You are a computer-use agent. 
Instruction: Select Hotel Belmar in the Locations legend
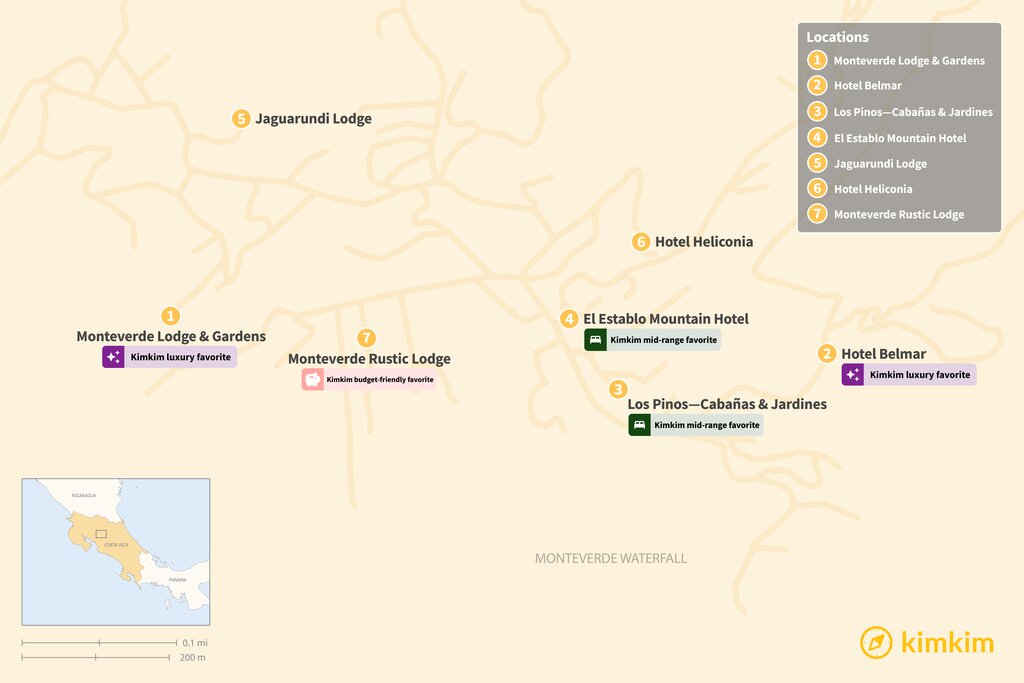867,86
